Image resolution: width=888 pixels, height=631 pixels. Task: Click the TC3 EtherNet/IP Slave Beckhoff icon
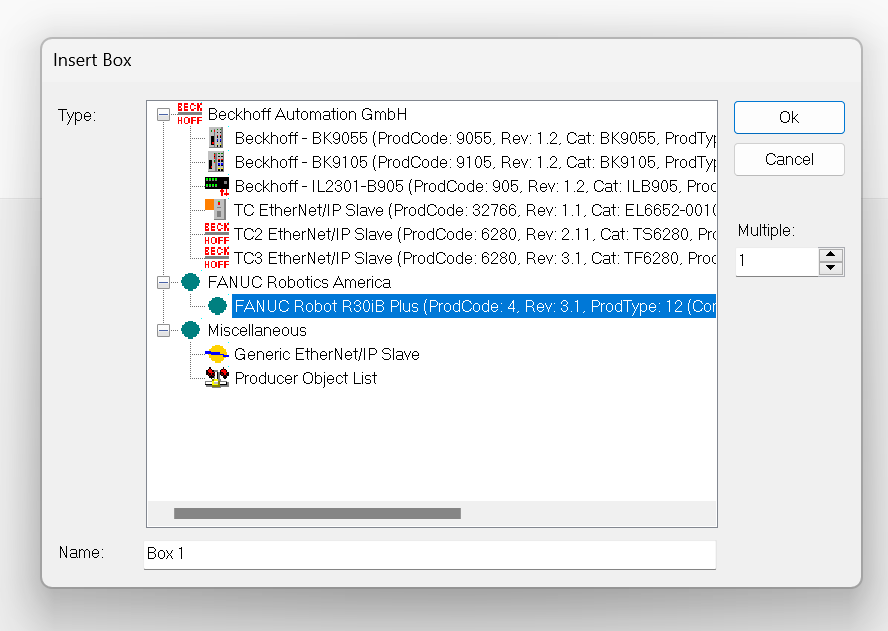pos(217,258)
